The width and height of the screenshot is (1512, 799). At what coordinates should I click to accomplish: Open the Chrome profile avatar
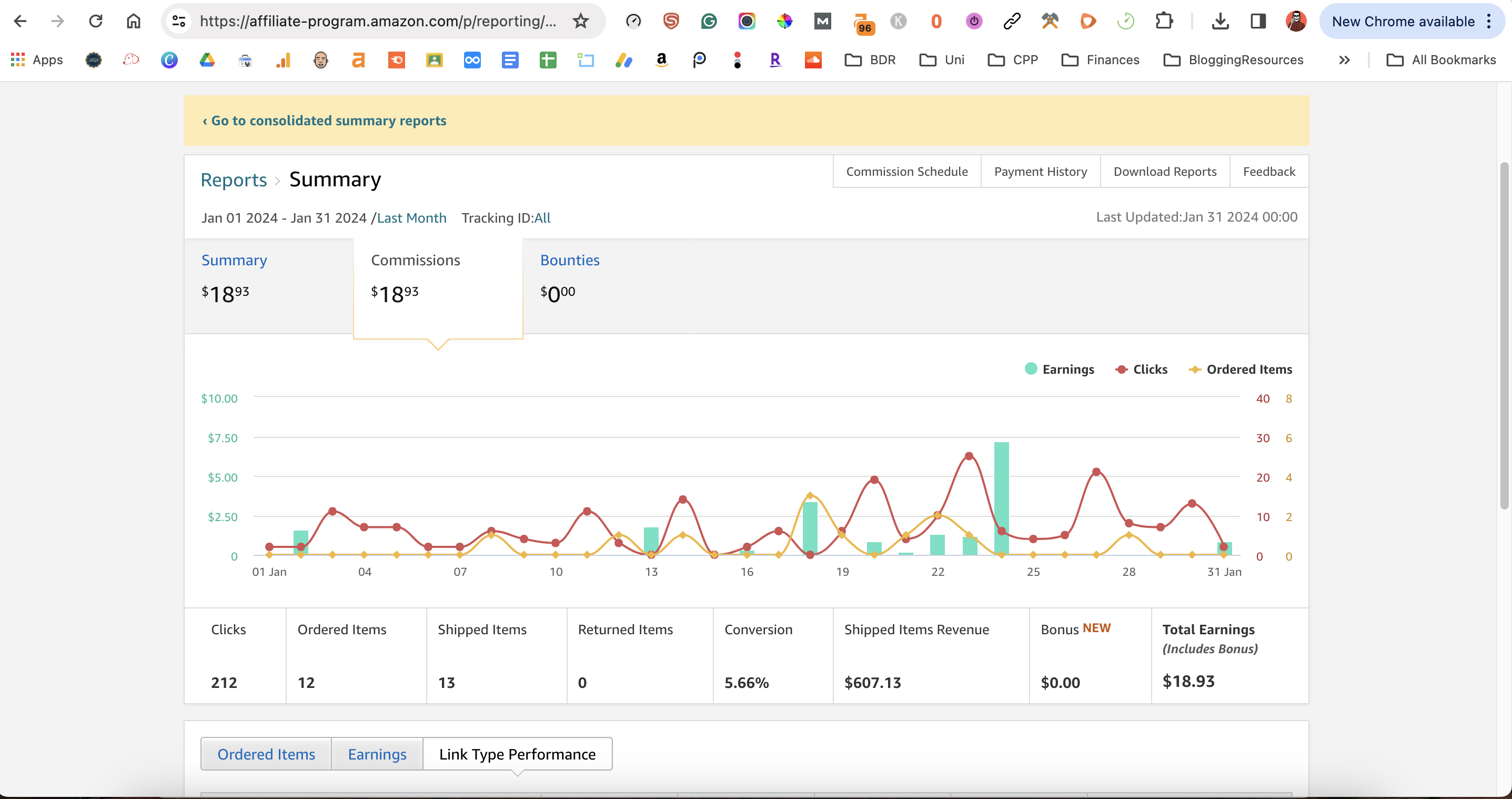coord(1296,22)
